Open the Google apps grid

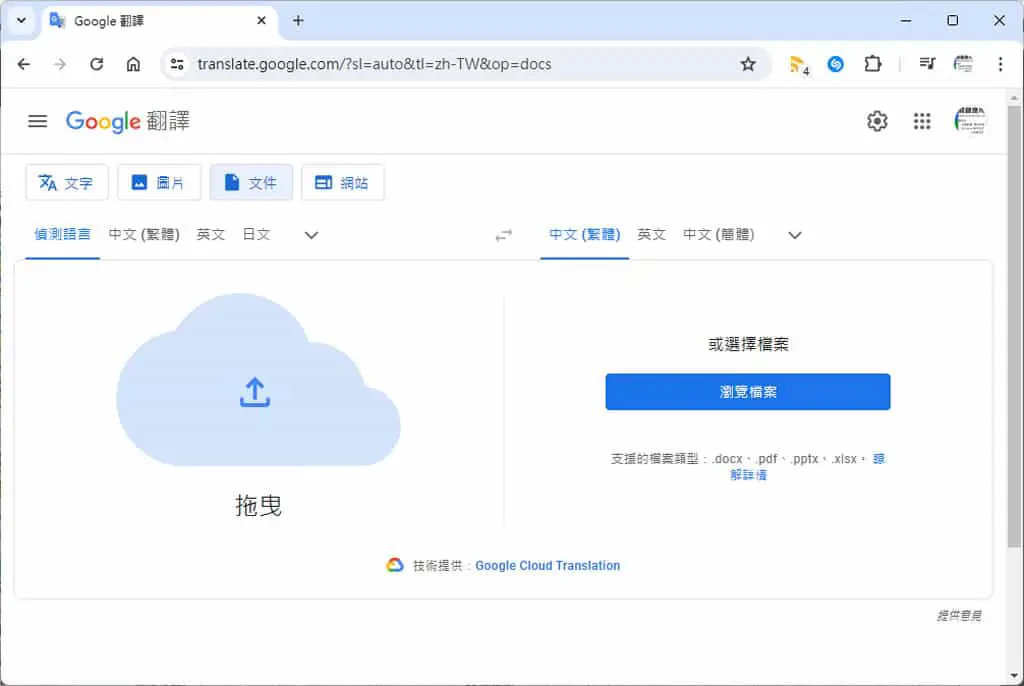[921, 121]
